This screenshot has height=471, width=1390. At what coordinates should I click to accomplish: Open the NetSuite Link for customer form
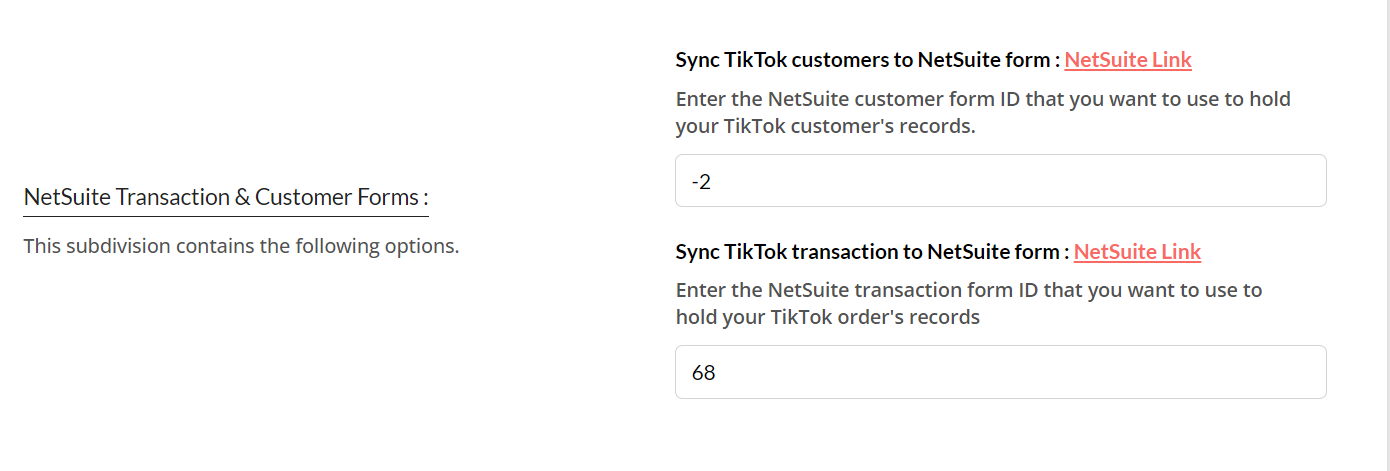click(1127, 60)
